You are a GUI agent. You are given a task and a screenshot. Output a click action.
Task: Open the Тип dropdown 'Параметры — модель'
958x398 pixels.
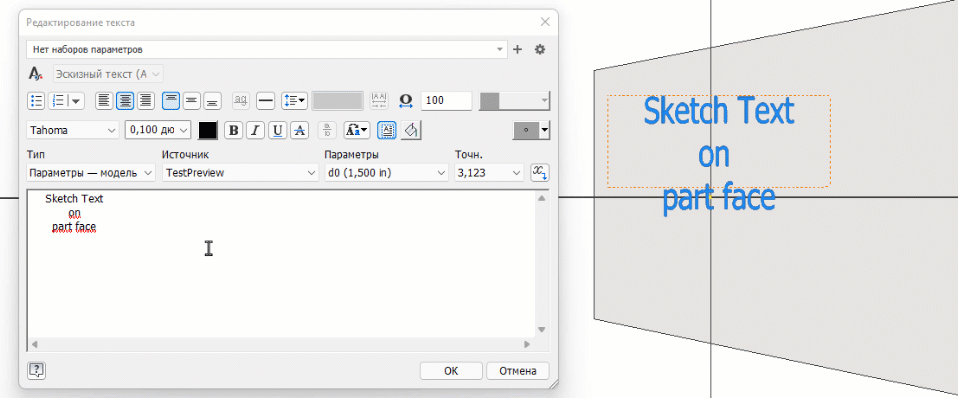click(91, 173)
